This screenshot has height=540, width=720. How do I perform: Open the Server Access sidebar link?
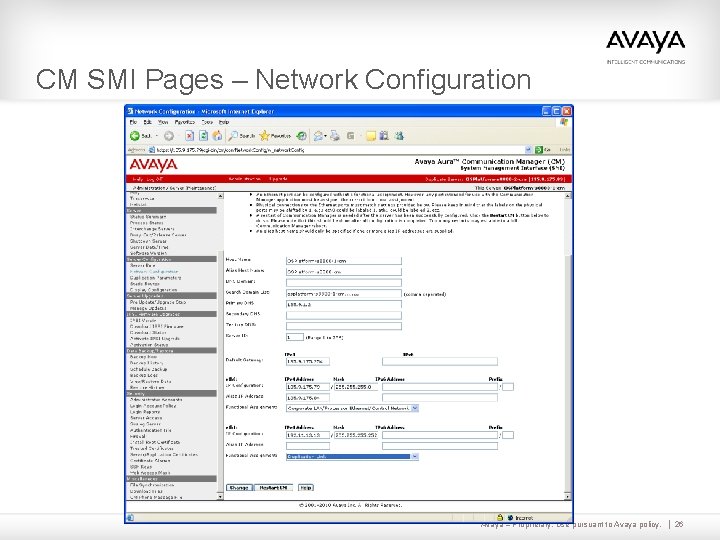[x=146, y=418]
